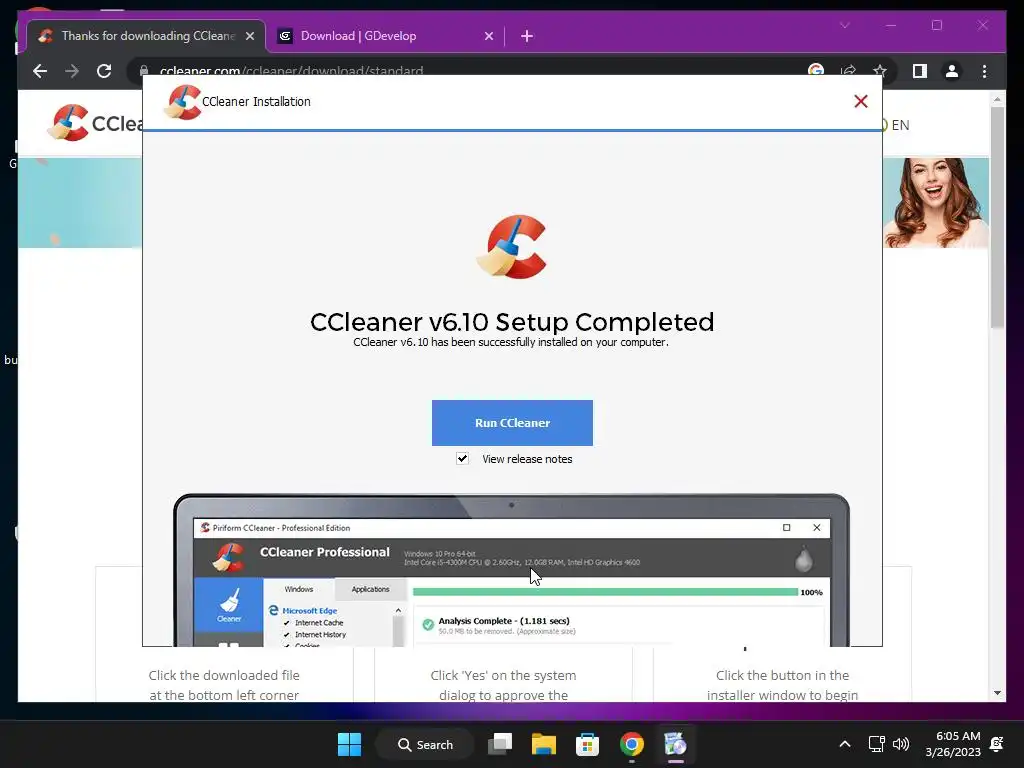Click the text 'Click 'Yes' on the system'
This screenshot has height=768, width=1024.
(504, 675)
